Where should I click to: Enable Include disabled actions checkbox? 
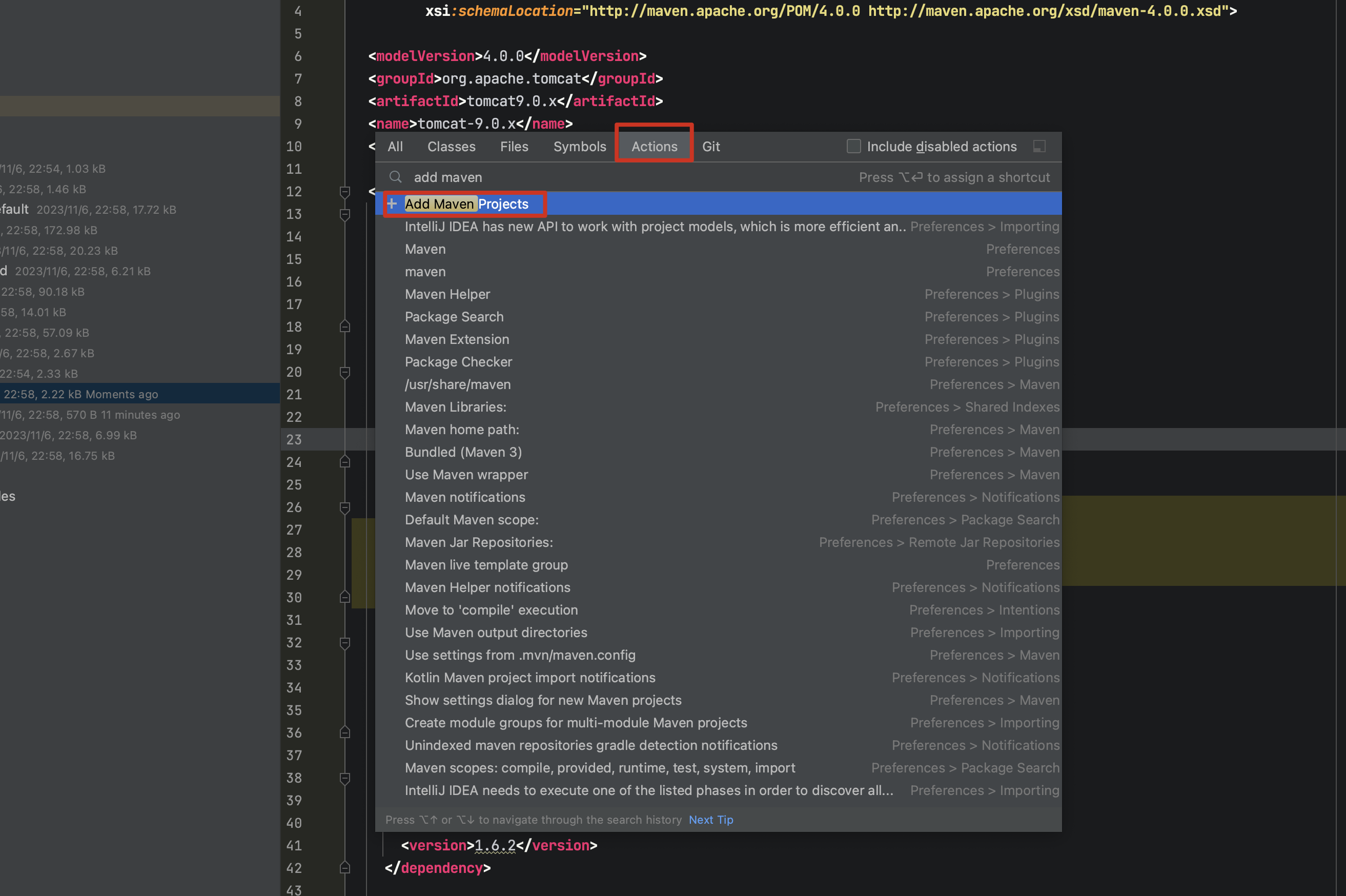coord(853,146)
